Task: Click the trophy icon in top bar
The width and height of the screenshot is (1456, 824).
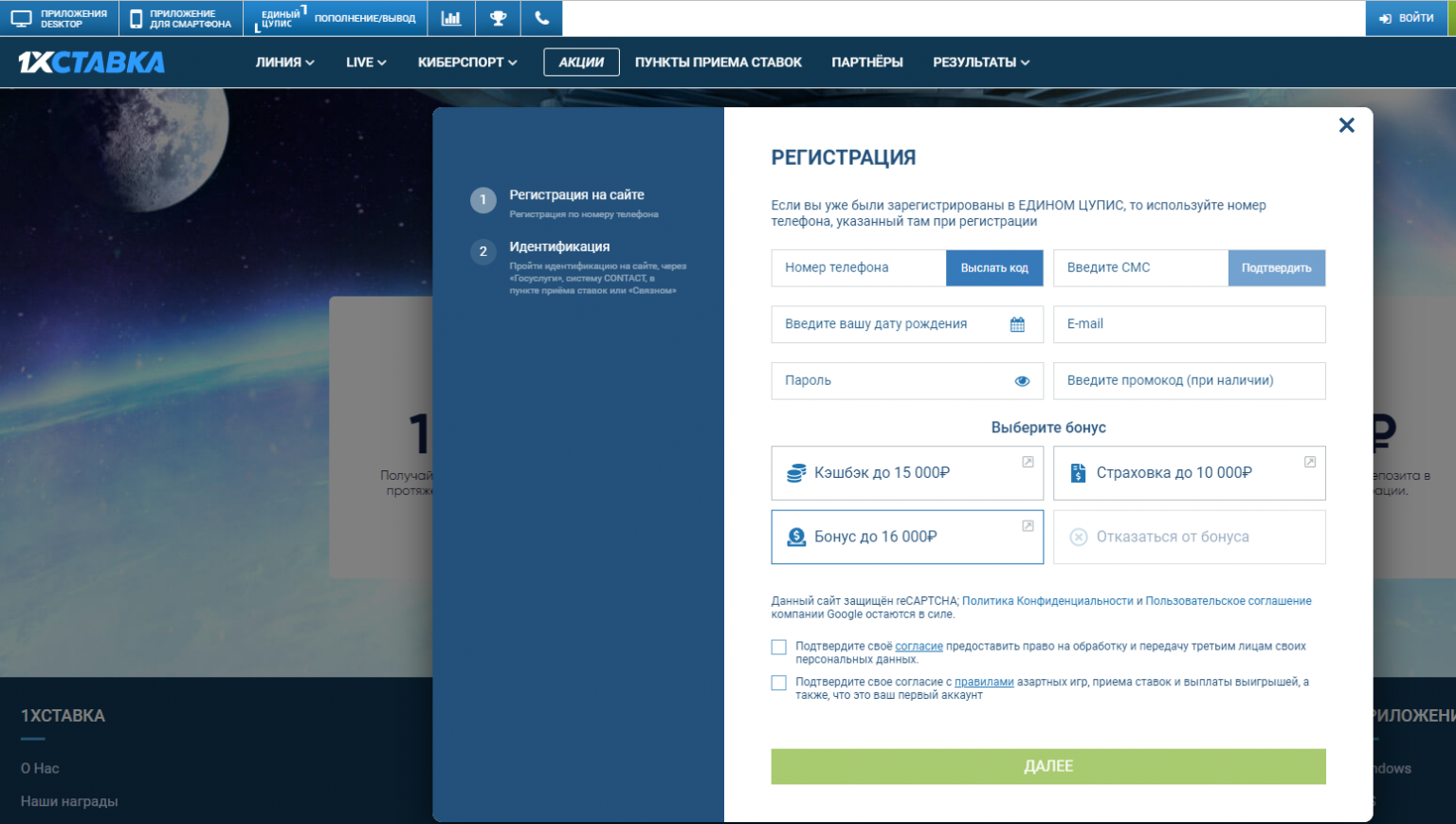Action: point(498,18)
